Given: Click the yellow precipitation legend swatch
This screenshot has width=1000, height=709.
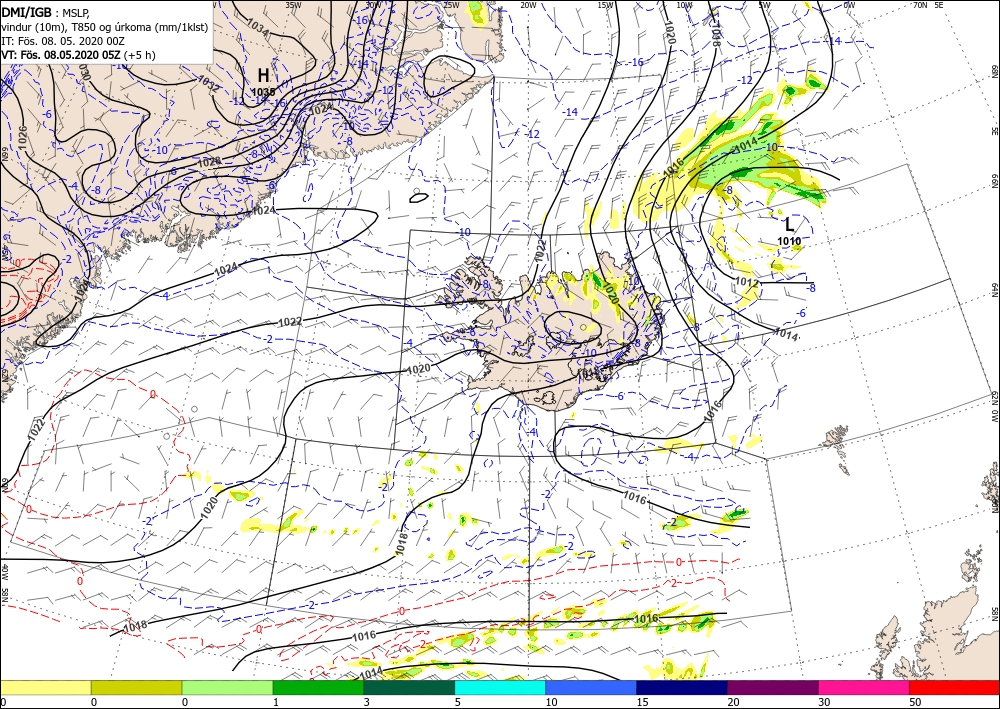Looking at the screenshot, I should point(45,687).
